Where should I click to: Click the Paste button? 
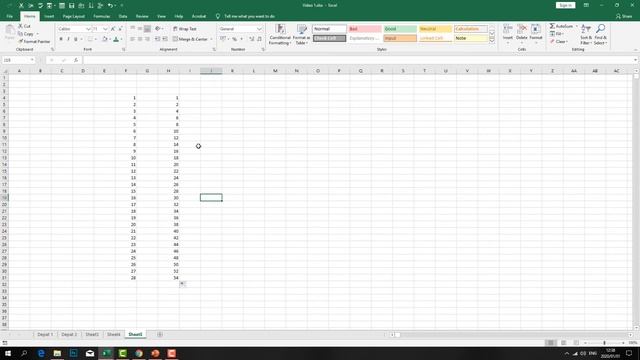(x=9, y=32)
